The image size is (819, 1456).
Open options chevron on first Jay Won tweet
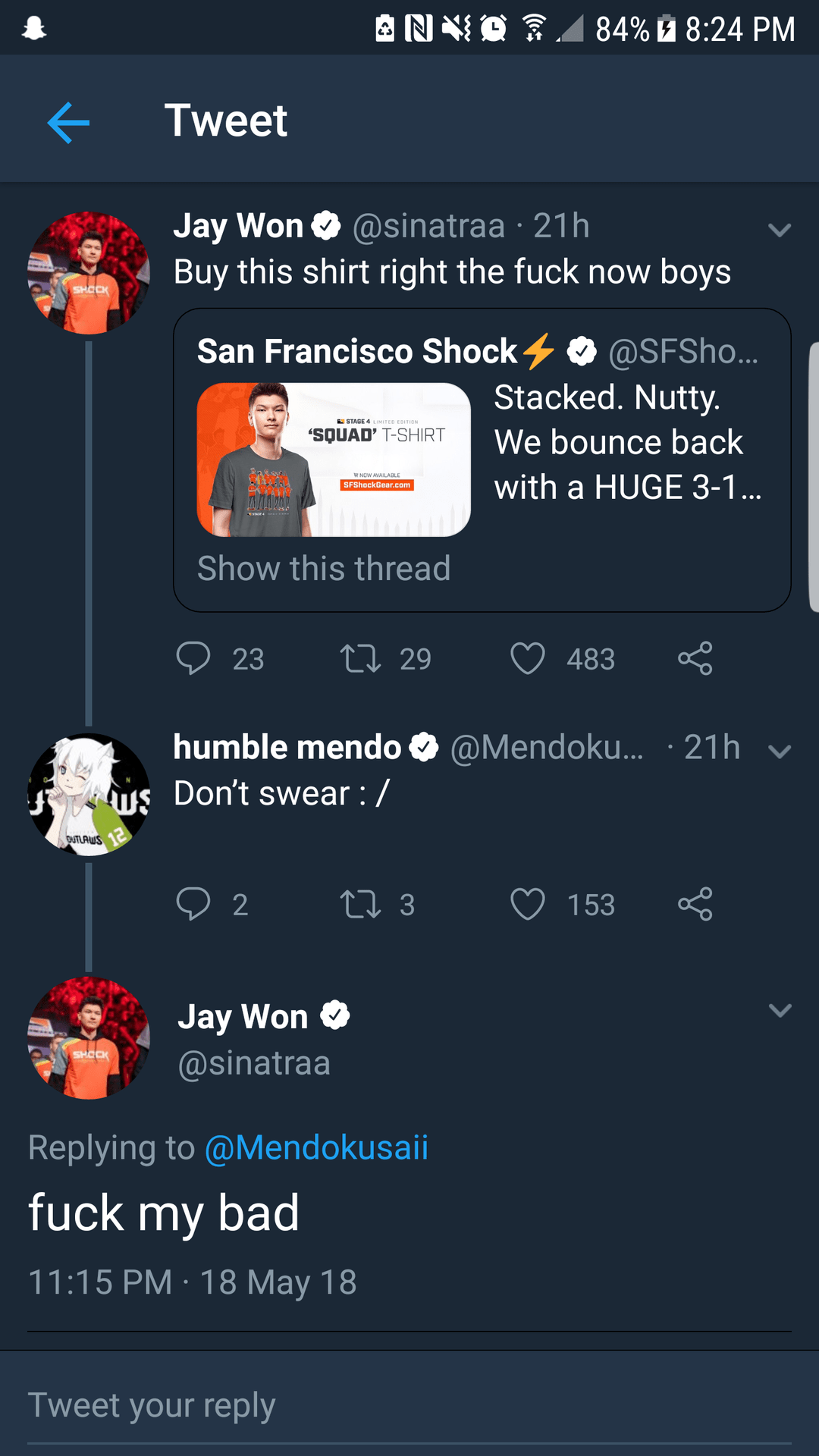(x=780, y=230)
